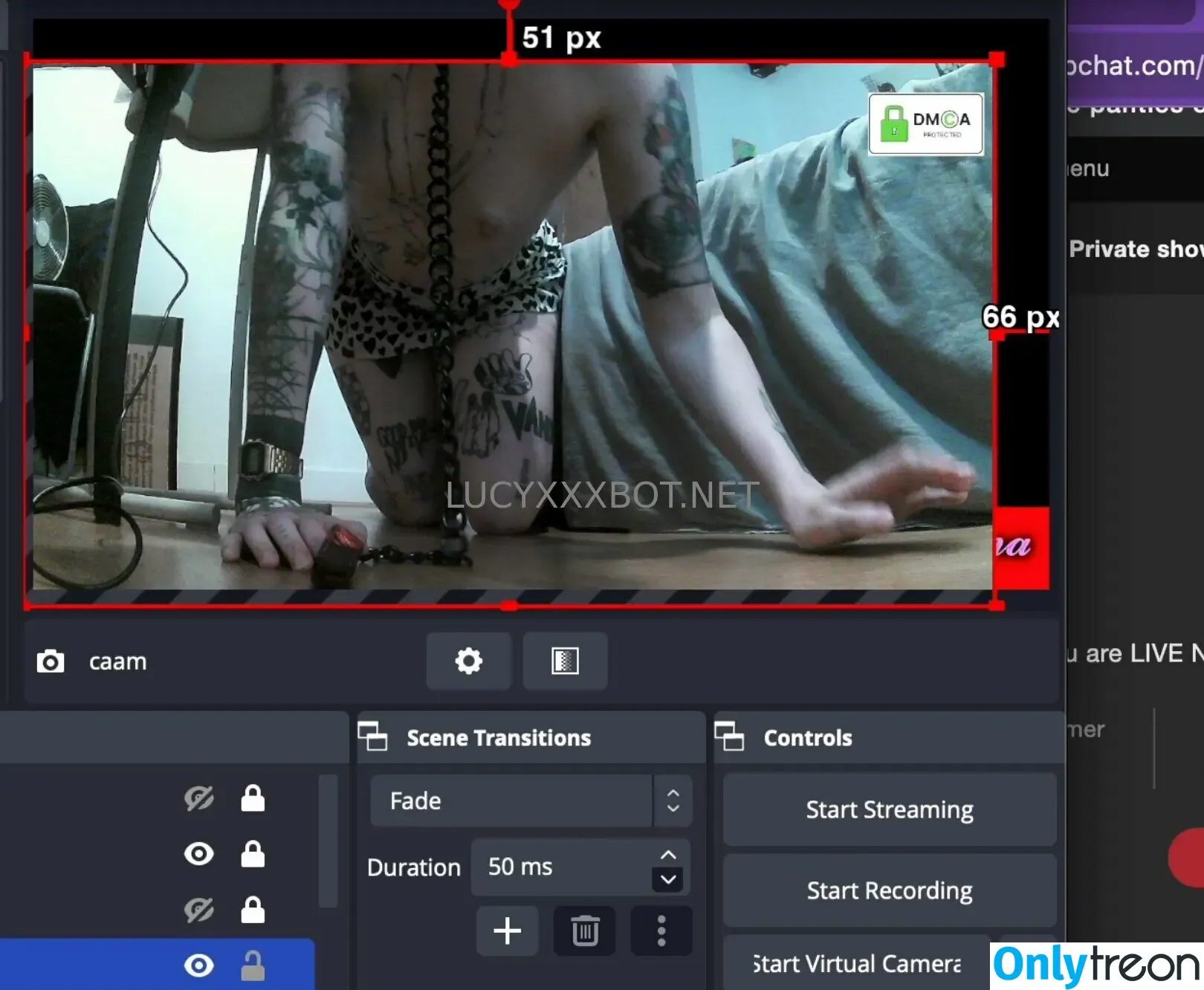Click Start Recording button
Screen dimensions: 1204x990
tap(890, 890)
